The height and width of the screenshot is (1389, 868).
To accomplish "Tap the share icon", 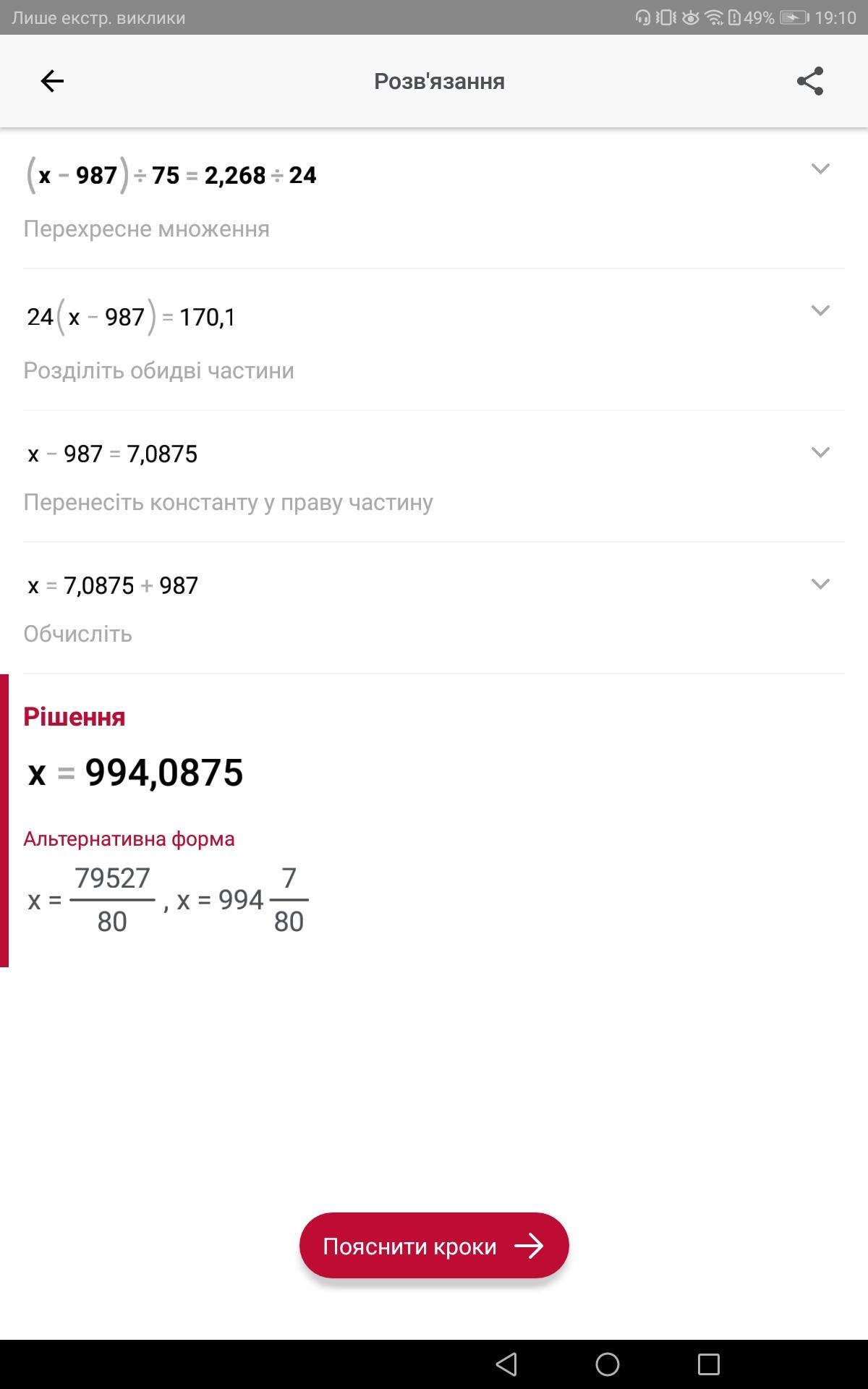I will tap(810, 81).
